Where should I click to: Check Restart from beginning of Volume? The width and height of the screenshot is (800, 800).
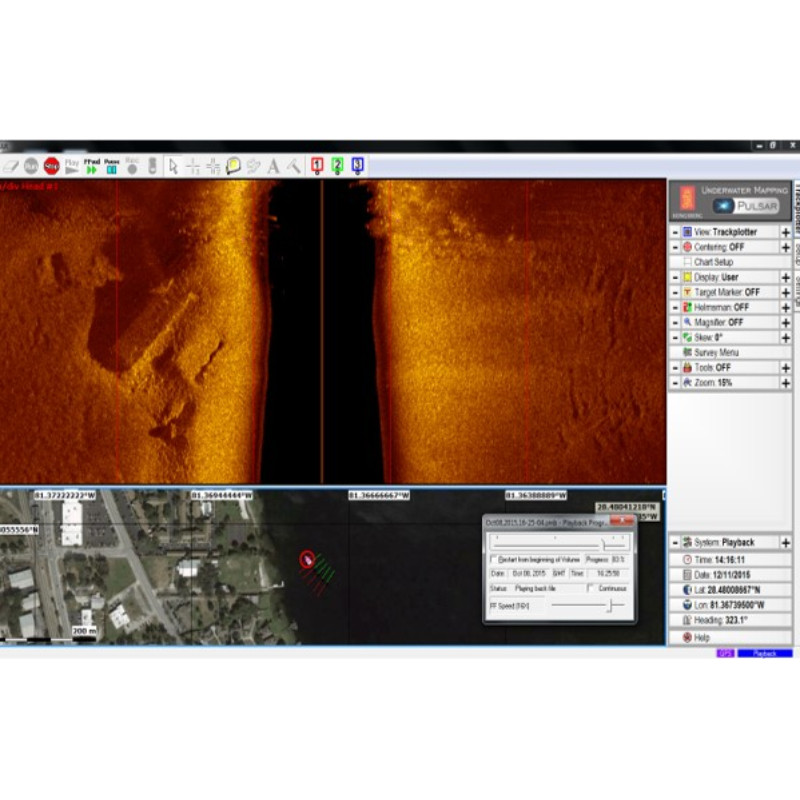click(x=493, y=558)
